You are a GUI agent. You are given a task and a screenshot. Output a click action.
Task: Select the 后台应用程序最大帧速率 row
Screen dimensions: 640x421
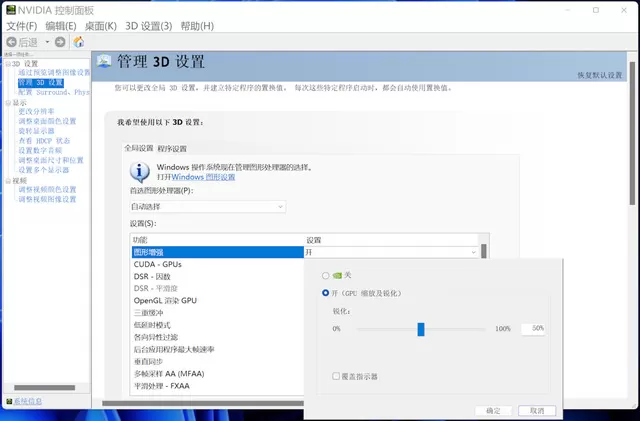(x=218, y=350)
